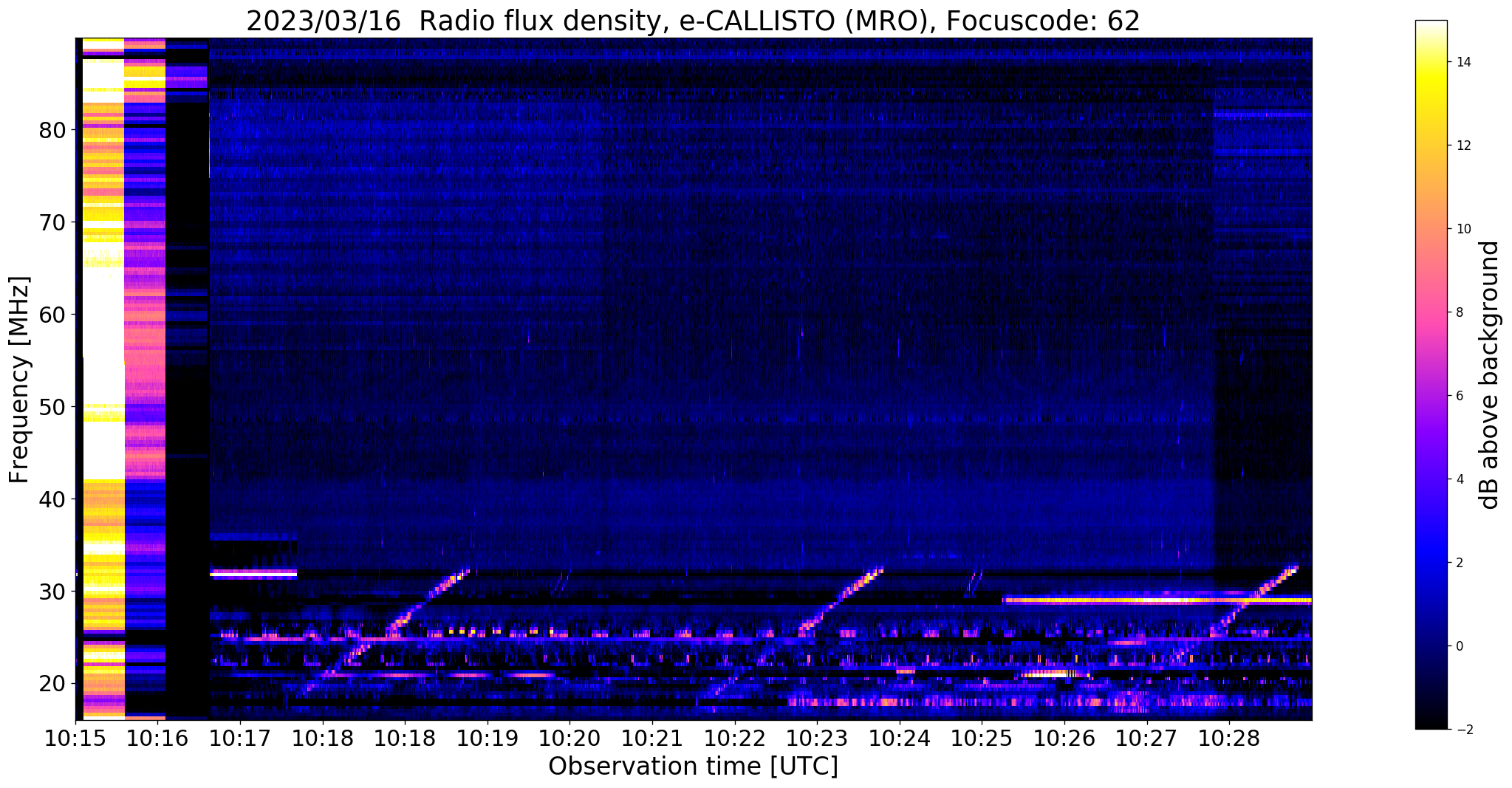The width and height of the screenshot is (1512, 788).
Task: Click the 10:16 time tick label
Action: [157, 739]
